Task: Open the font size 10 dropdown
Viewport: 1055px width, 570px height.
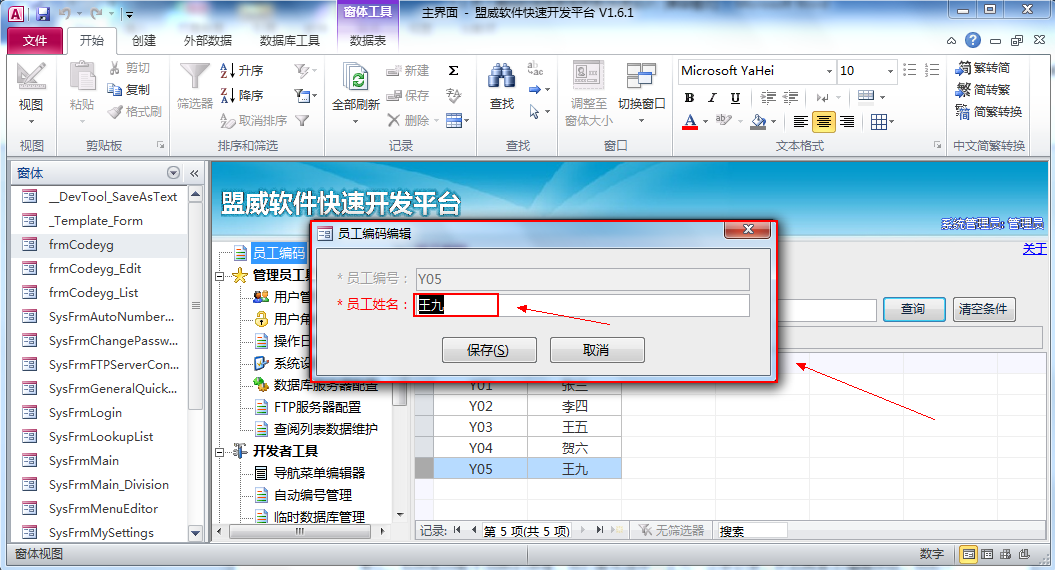Action: tap(890, 71)
